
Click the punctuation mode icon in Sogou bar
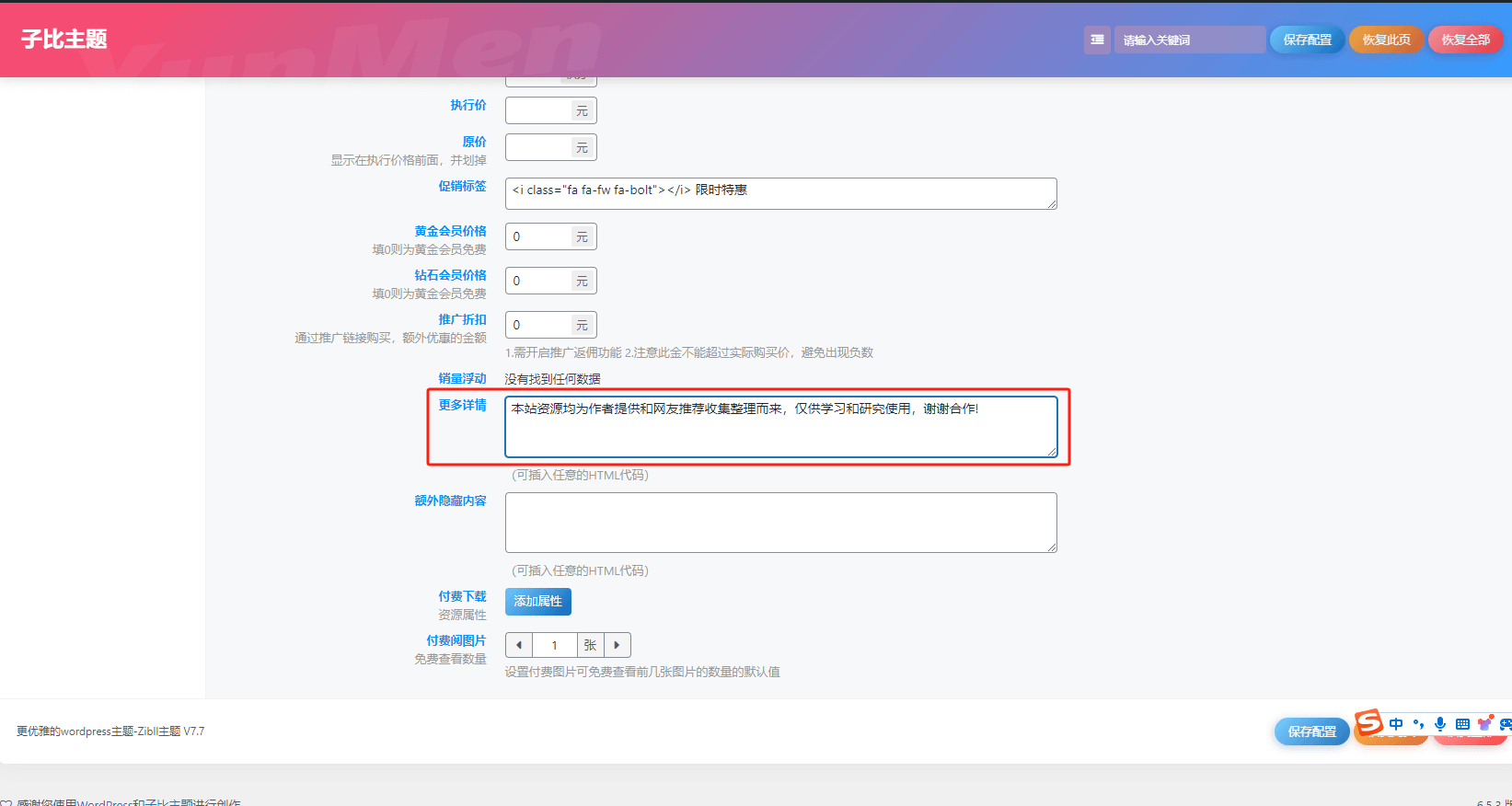[1418, 724]
